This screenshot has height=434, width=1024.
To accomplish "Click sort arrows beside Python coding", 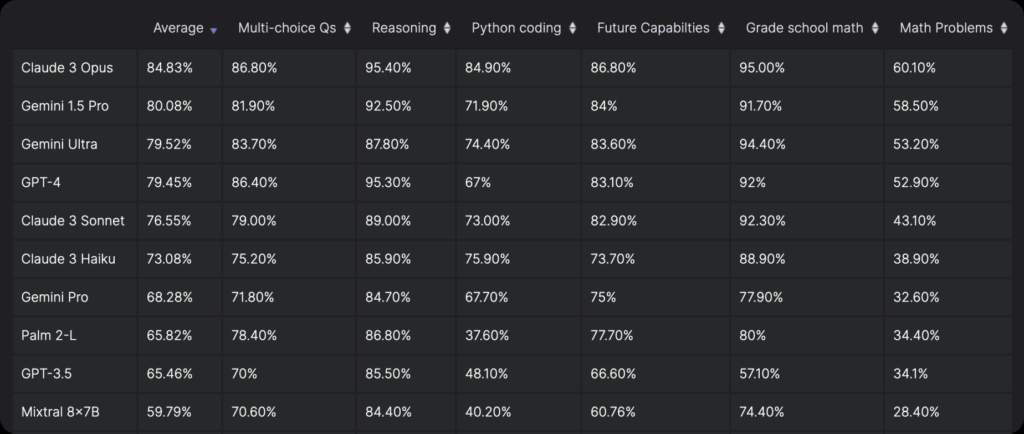I will click(x=571, y=29).
